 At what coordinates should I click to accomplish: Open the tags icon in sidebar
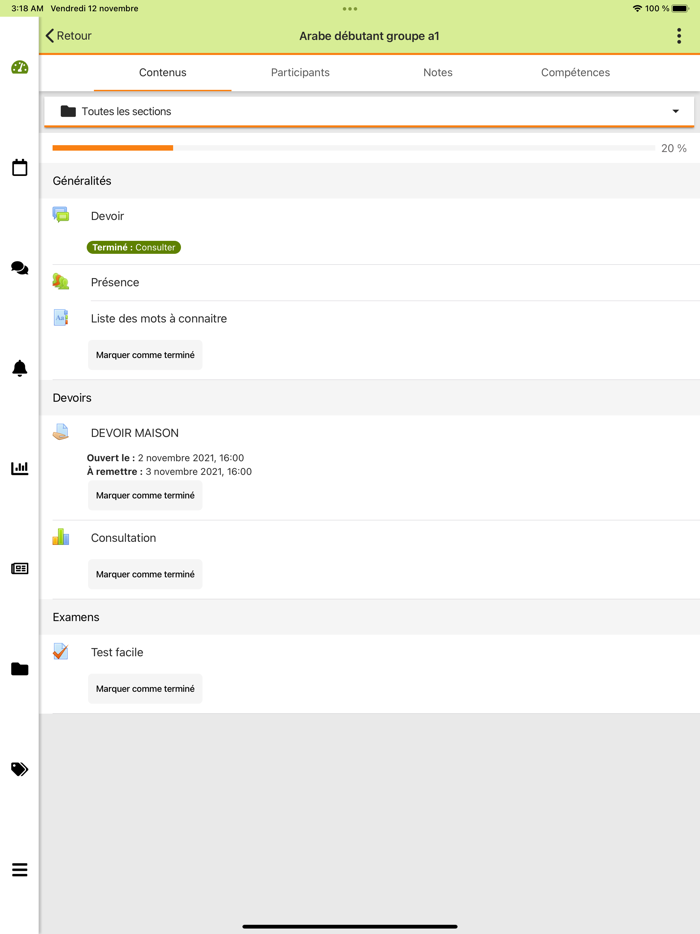coord(19,769)
